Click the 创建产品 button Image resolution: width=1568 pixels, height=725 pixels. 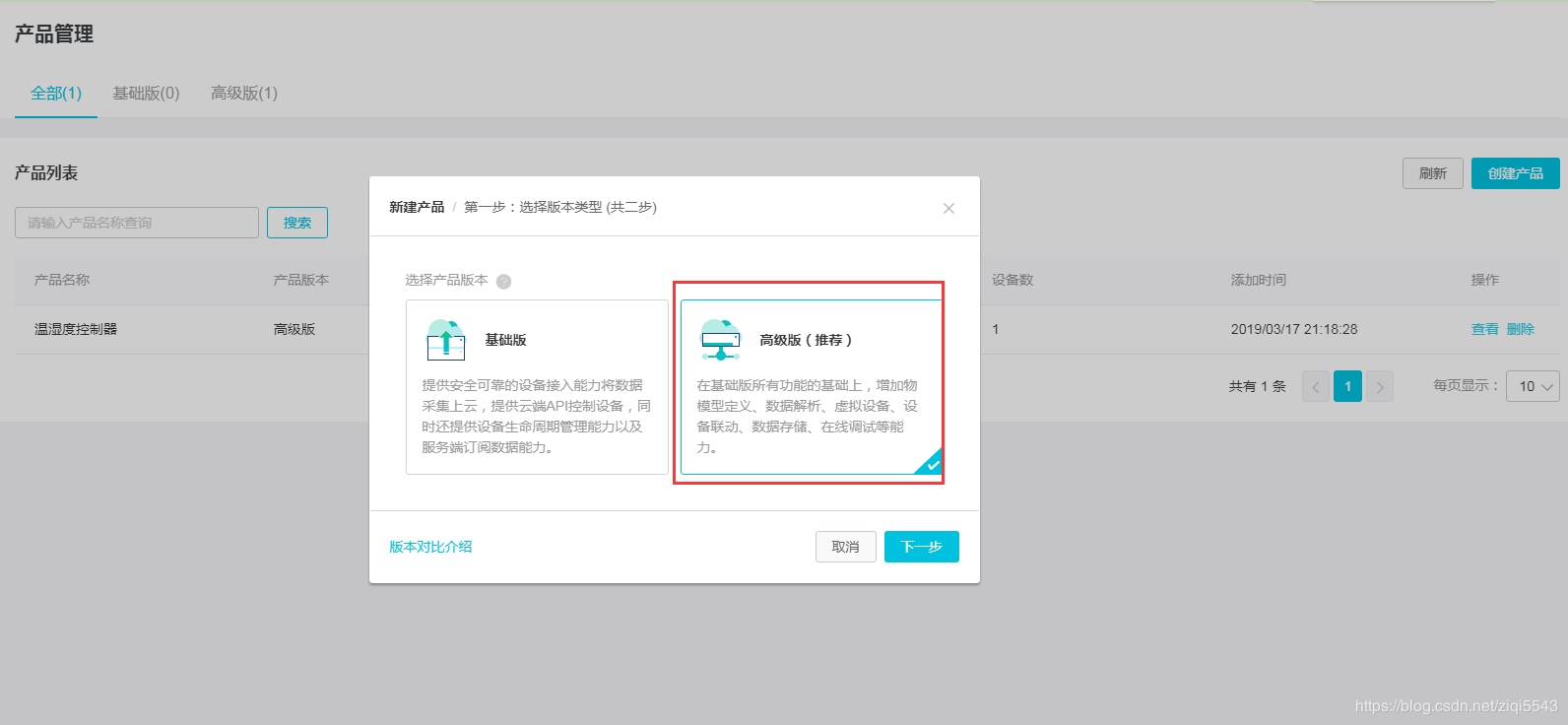[x=1516, y=173]
